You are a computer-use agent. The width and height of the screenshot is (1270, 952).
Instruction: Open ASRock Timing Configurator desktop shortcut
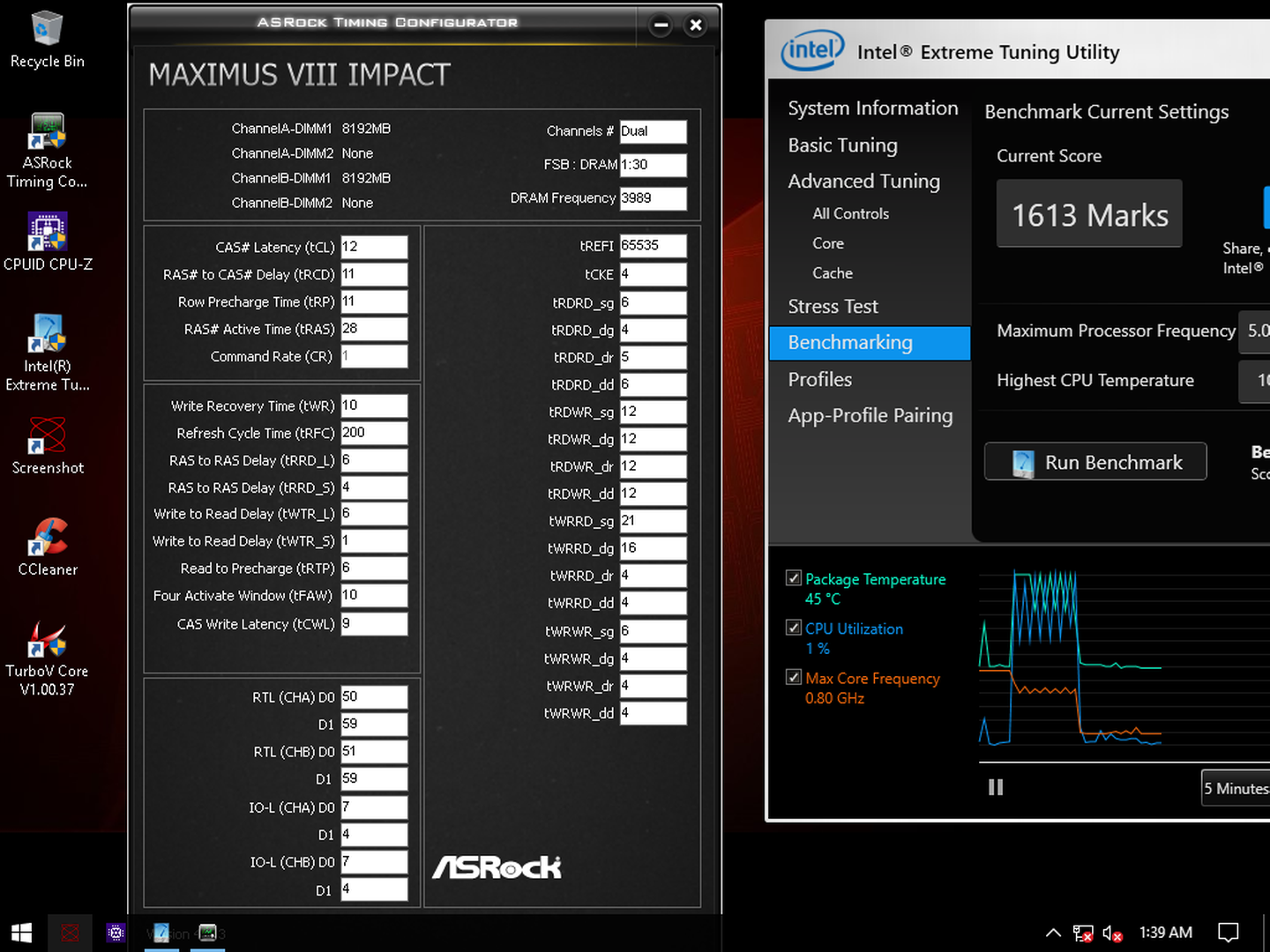[x=47, y=151]
